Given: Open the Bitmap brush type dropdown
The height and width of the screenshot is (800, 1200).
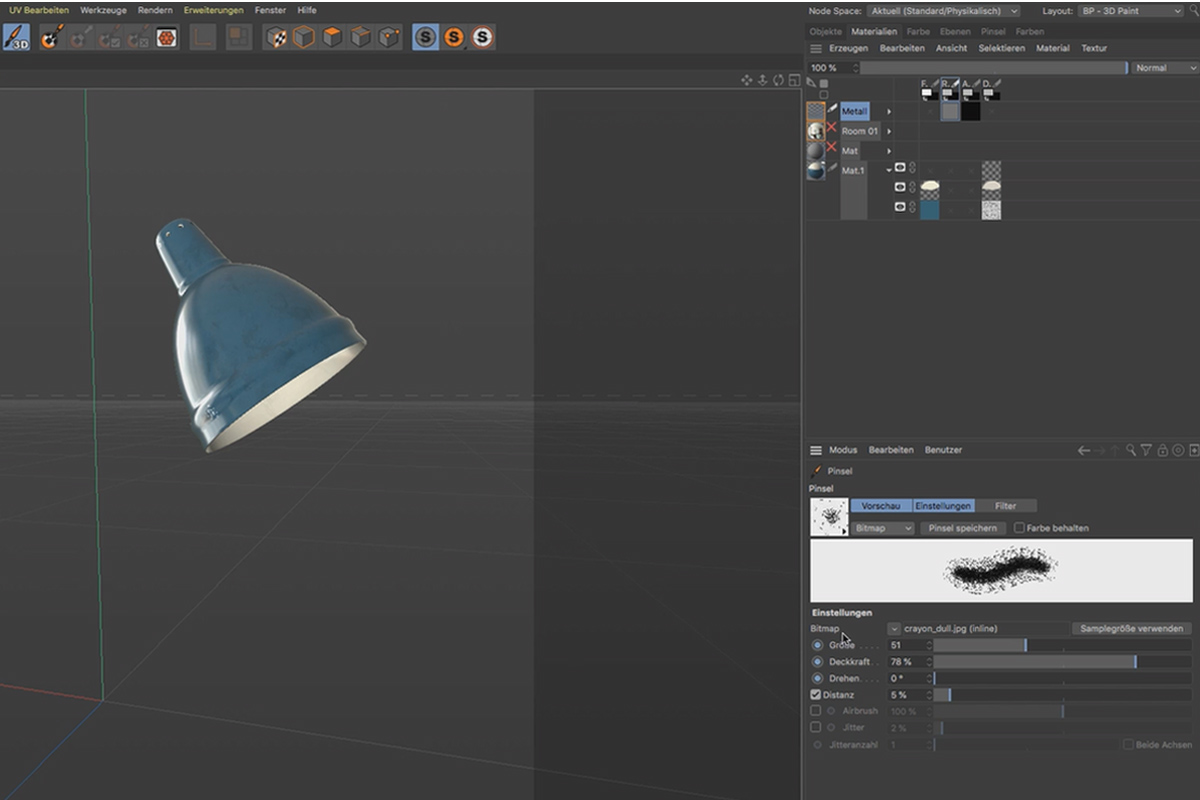Looking at the screenshot, I should pyautogui.click(x=882, y=528).
